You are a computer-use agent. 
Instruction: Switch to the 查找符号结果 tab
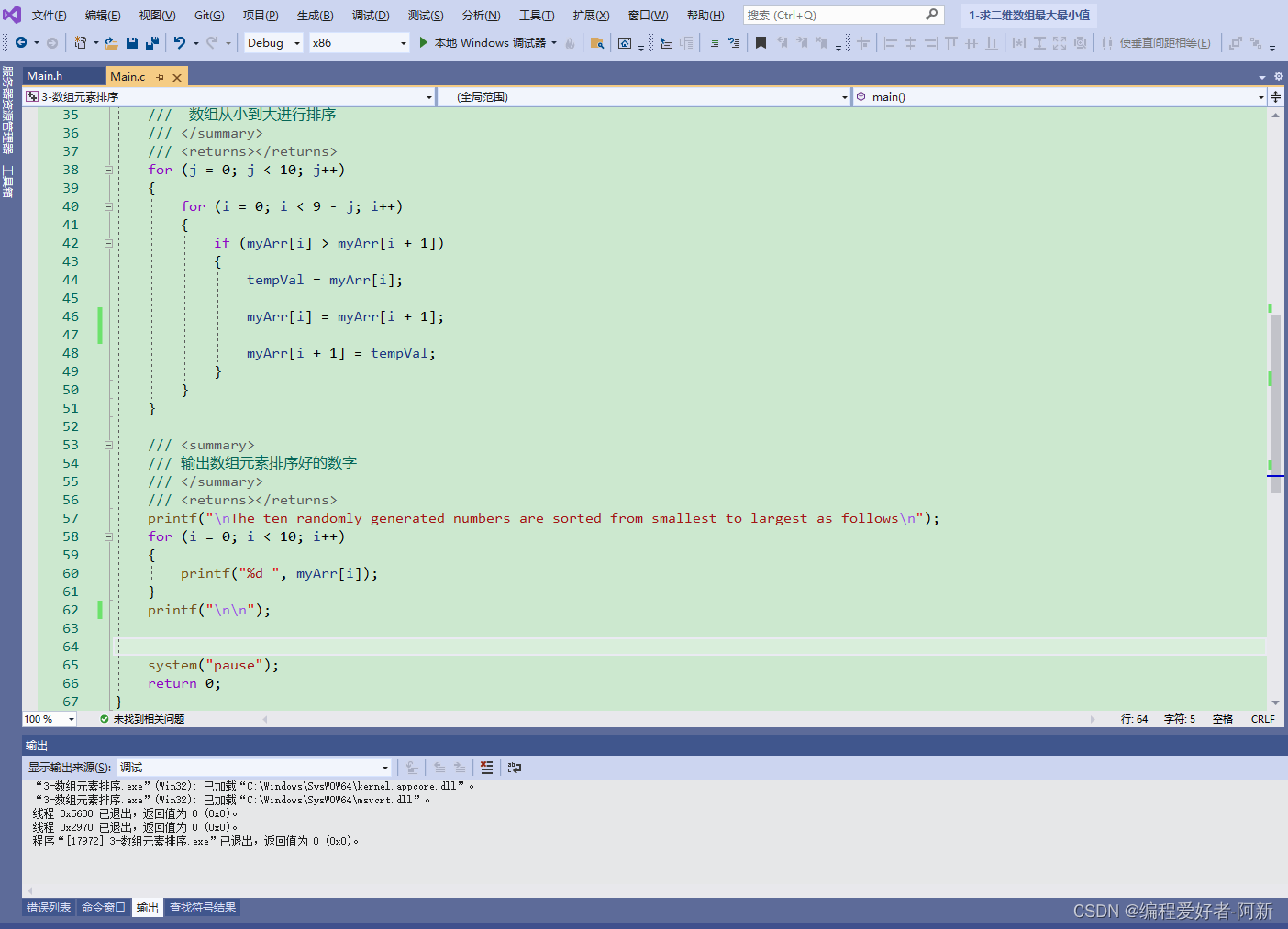click(203, 908)
